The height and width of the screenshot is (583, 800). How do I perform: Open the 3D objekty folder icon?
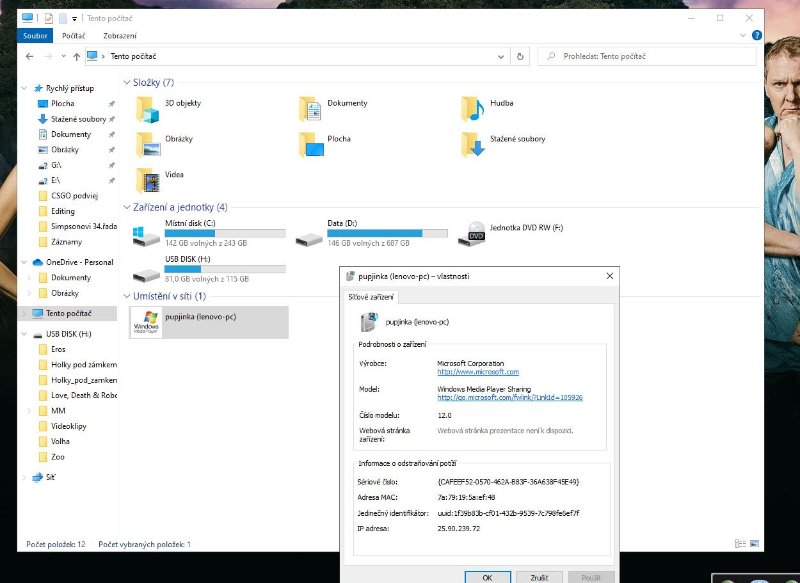147,109
